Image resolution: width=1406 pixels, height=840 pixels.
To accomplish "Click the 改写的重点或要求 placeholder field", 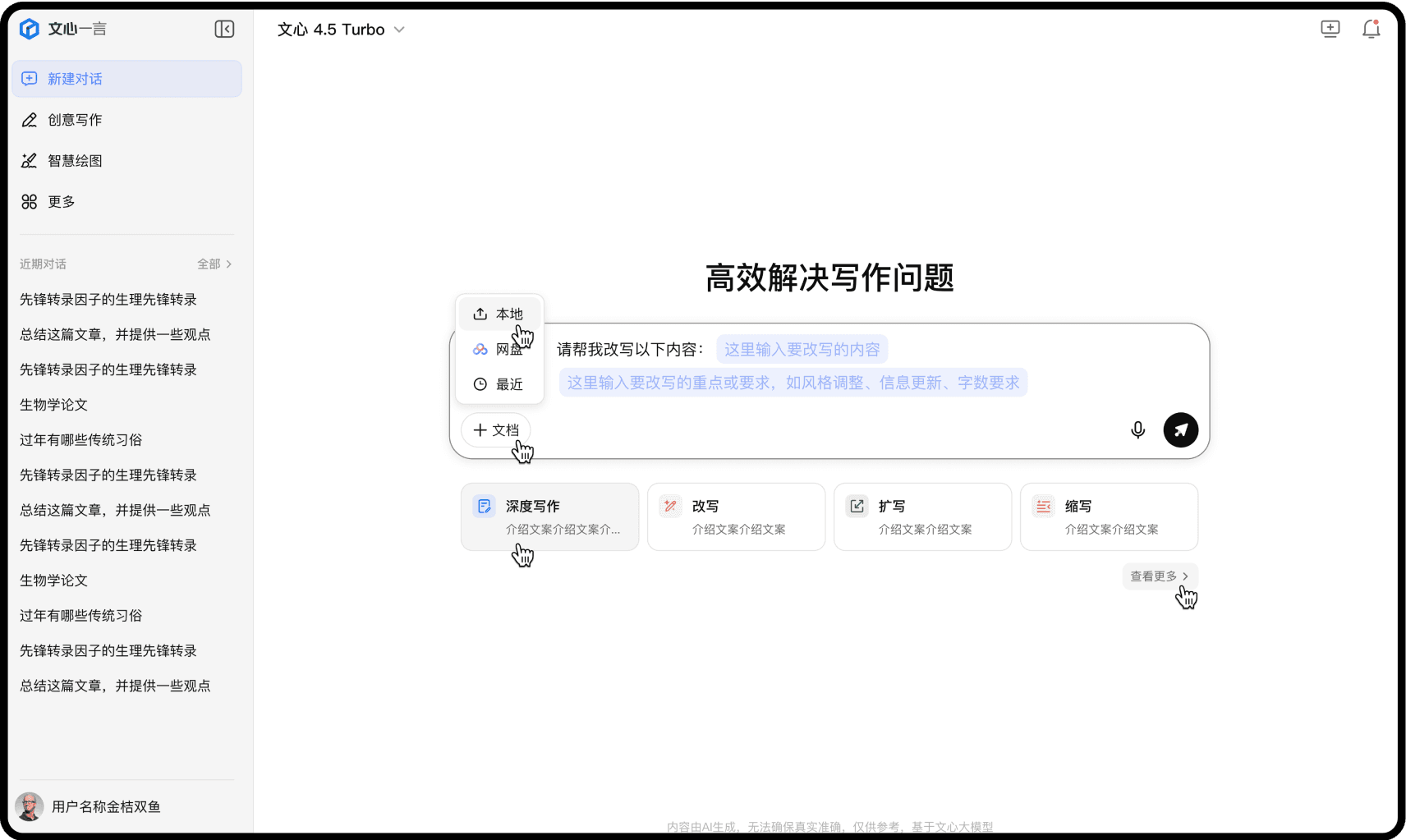I will pyautogui.click(x=793, y=383).
